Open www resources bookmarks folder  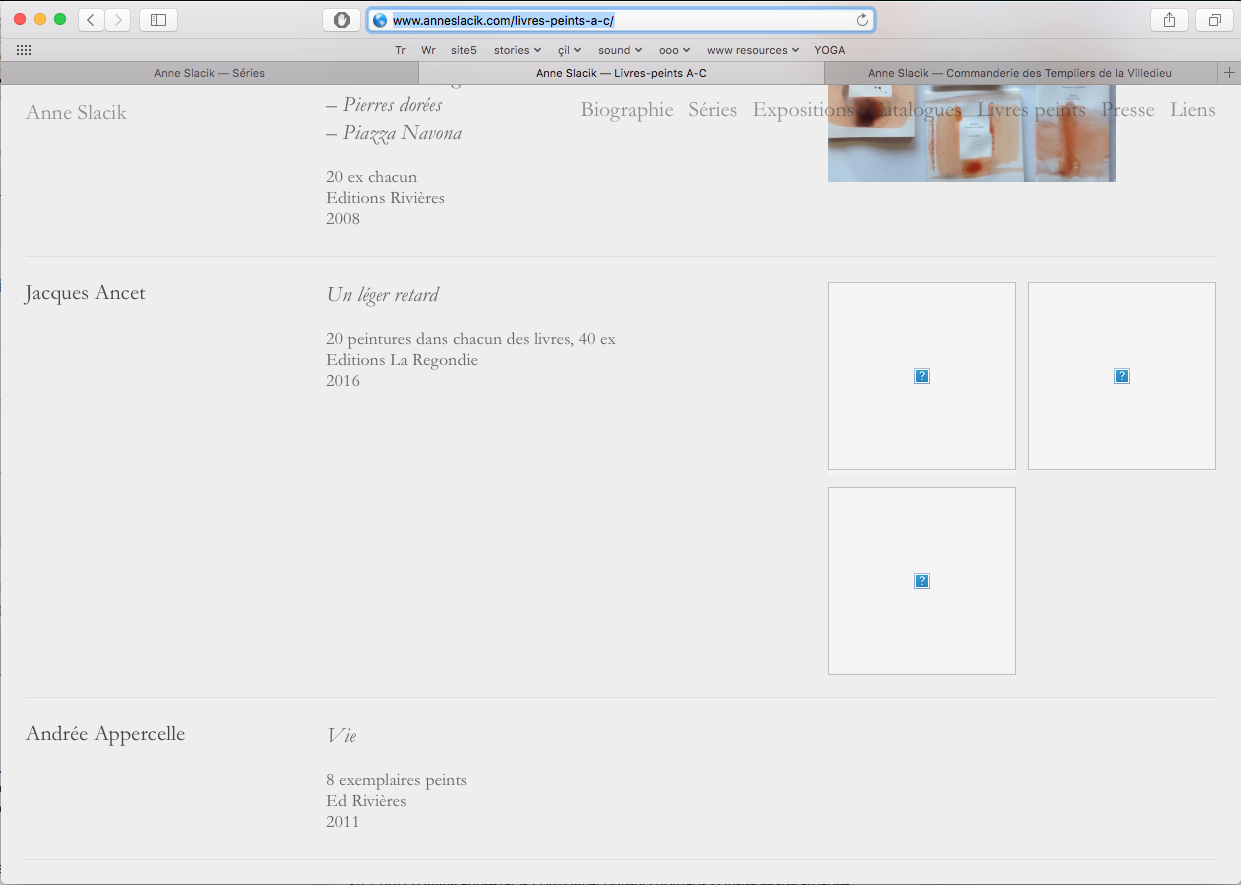pyautogui.click(x=752, y=50)
